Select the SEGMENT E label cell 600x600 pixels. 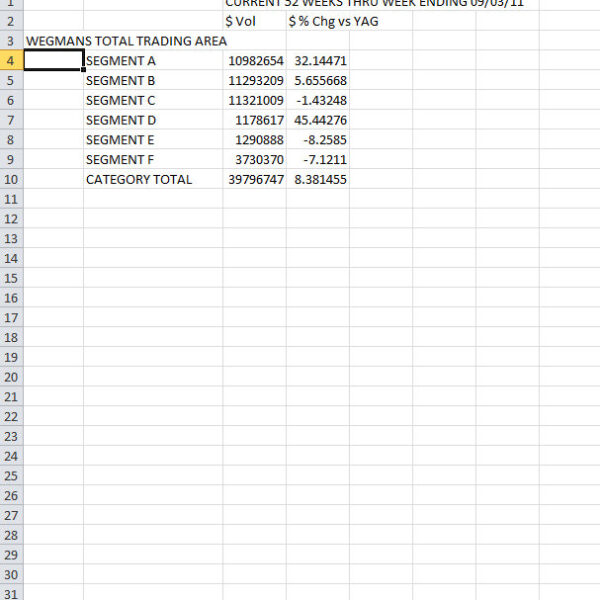(153, 140)
